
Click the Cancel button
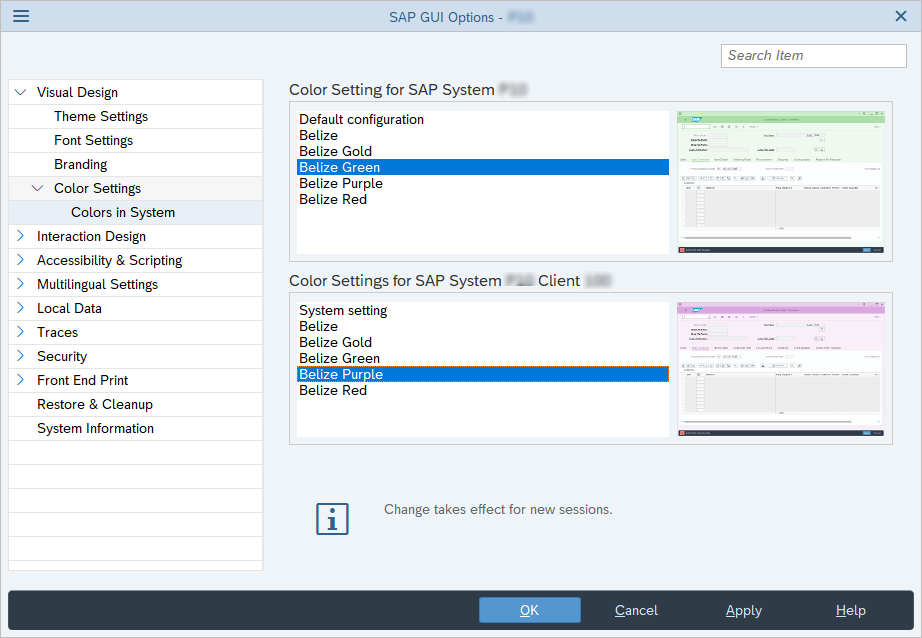(x=636, y=610)
